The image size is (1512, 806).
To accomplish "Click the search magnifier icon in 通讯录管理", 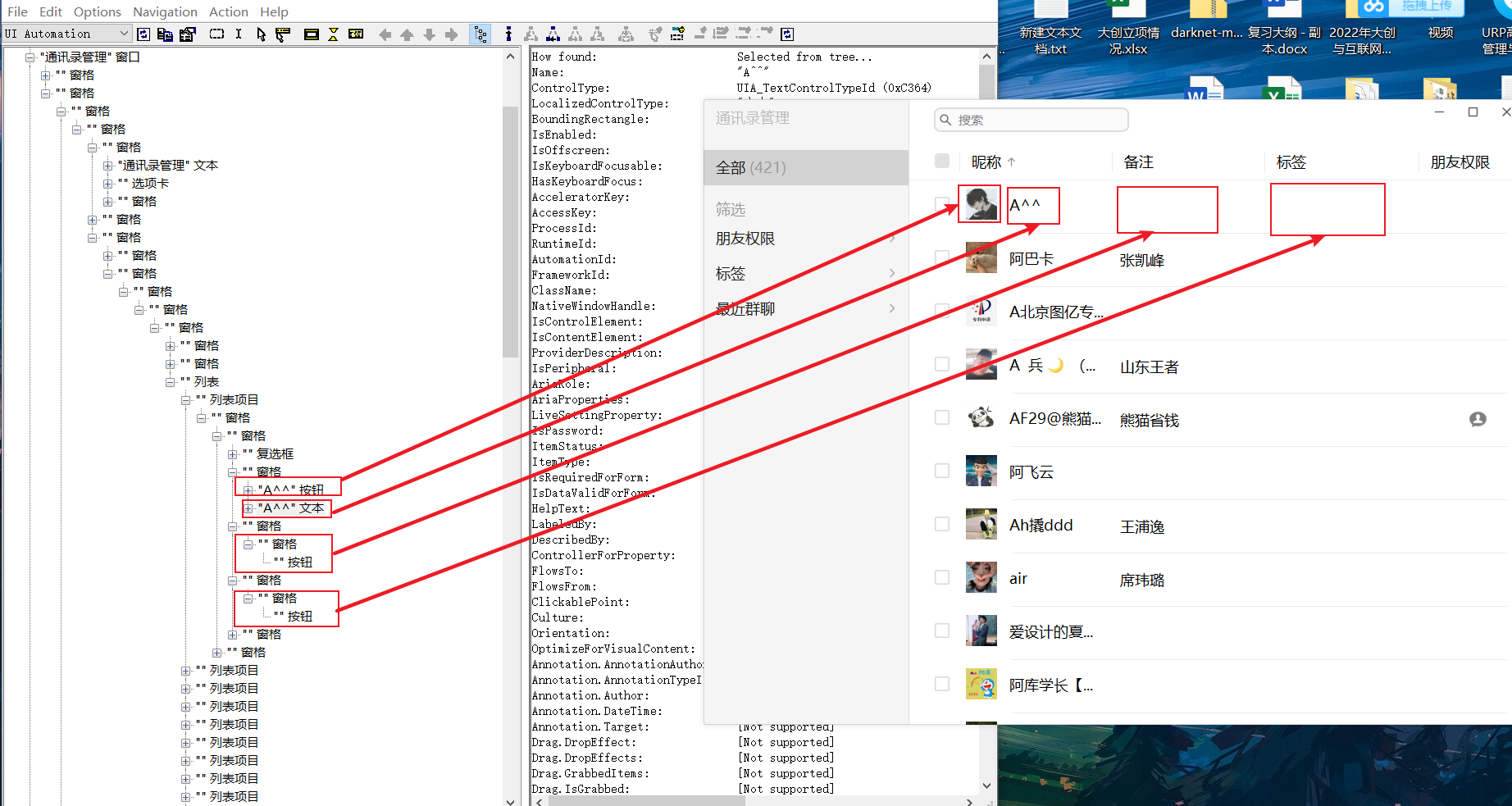I will click(x=945, y=120).
